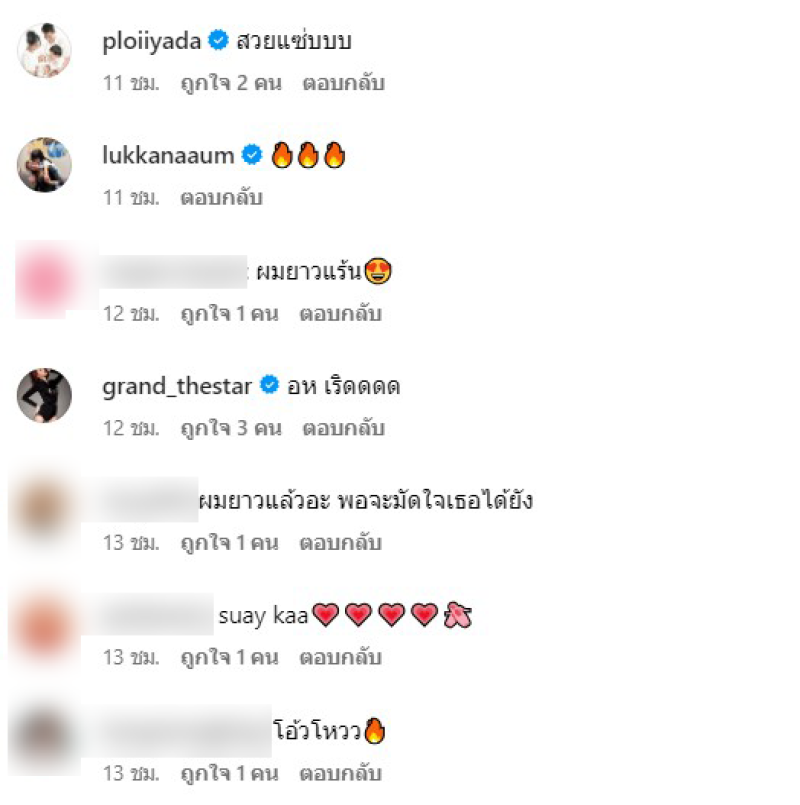This screenshot has height=805, width=800.
Task: Click the 11 ชม. timestamp under lukkanaaum
Action: [x=131, y=198]
